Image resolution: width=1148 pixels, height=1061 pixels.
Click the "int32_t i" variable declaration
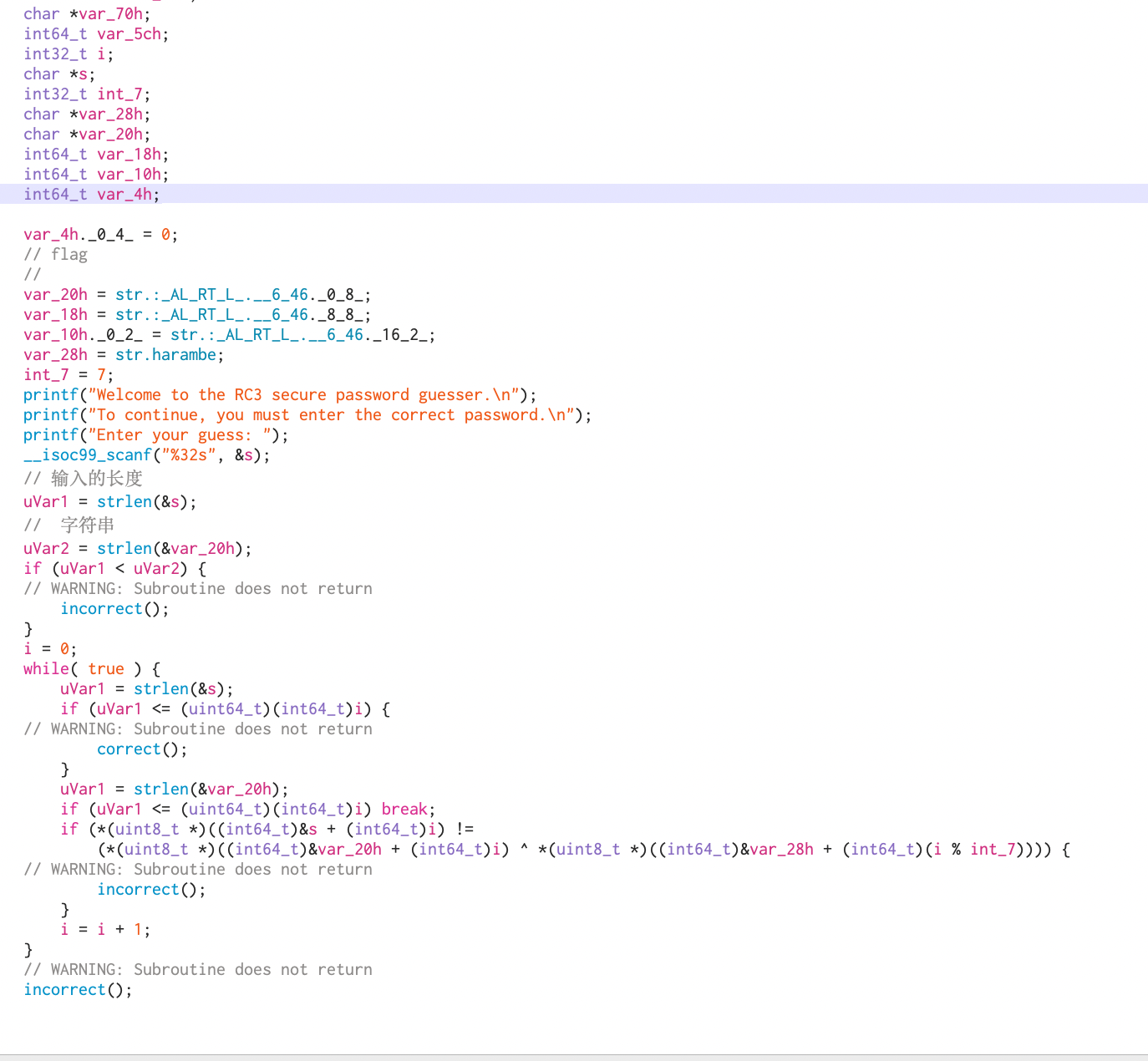(x=69, y=53)
